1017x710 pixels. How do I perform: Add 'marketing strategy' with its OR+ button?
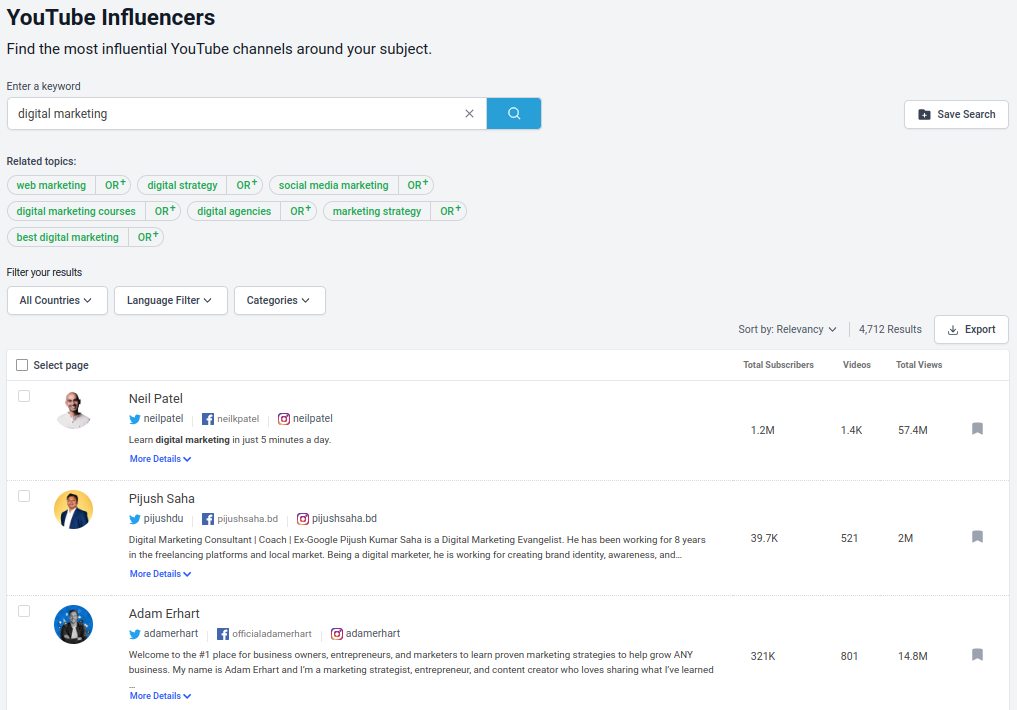pyautogui.click(x=449, y=211)
